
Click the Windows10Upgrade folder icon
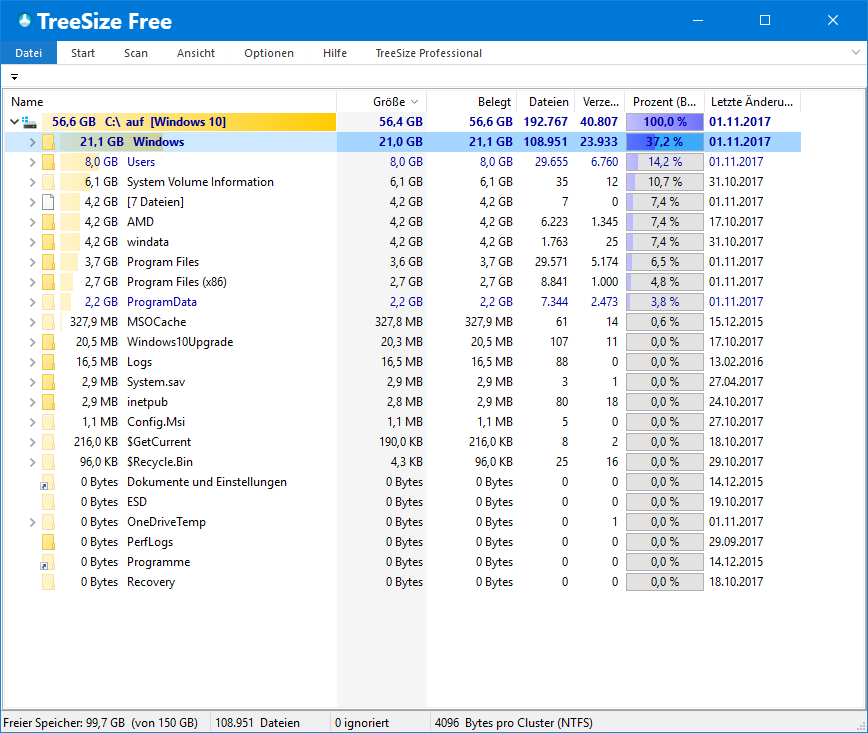point(49,342)
